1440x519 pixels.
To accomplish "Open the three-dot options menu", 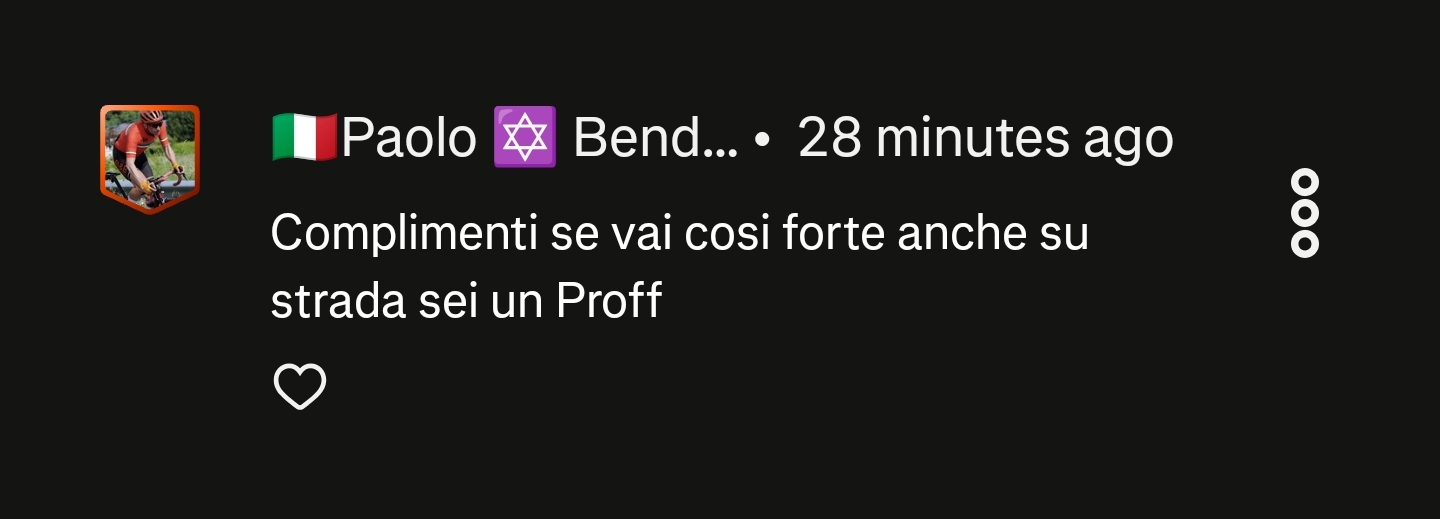I will 1305,214.
